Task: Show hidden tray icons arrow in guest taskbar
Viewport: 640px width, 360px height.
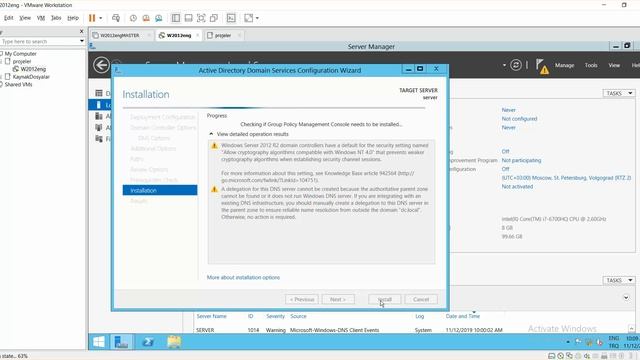Action: 568,342
